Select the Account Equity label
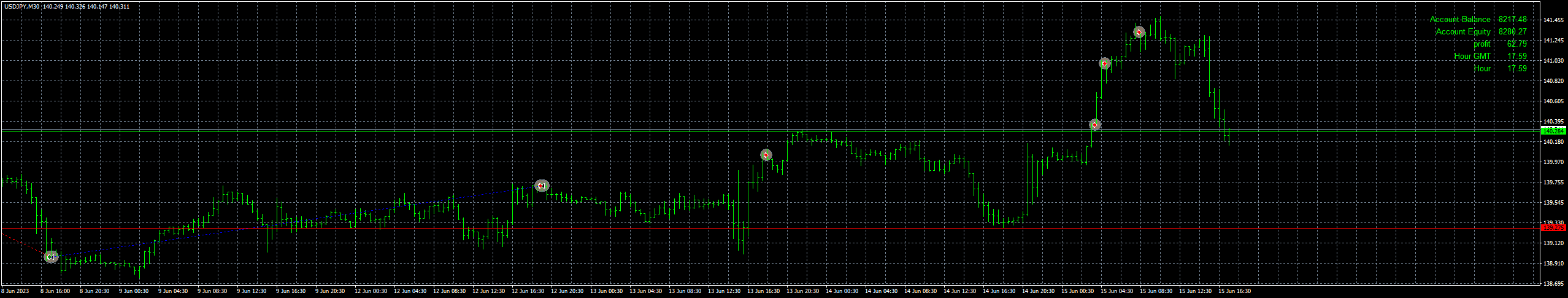1568x298 pixels. click(x=1463, y=32)
